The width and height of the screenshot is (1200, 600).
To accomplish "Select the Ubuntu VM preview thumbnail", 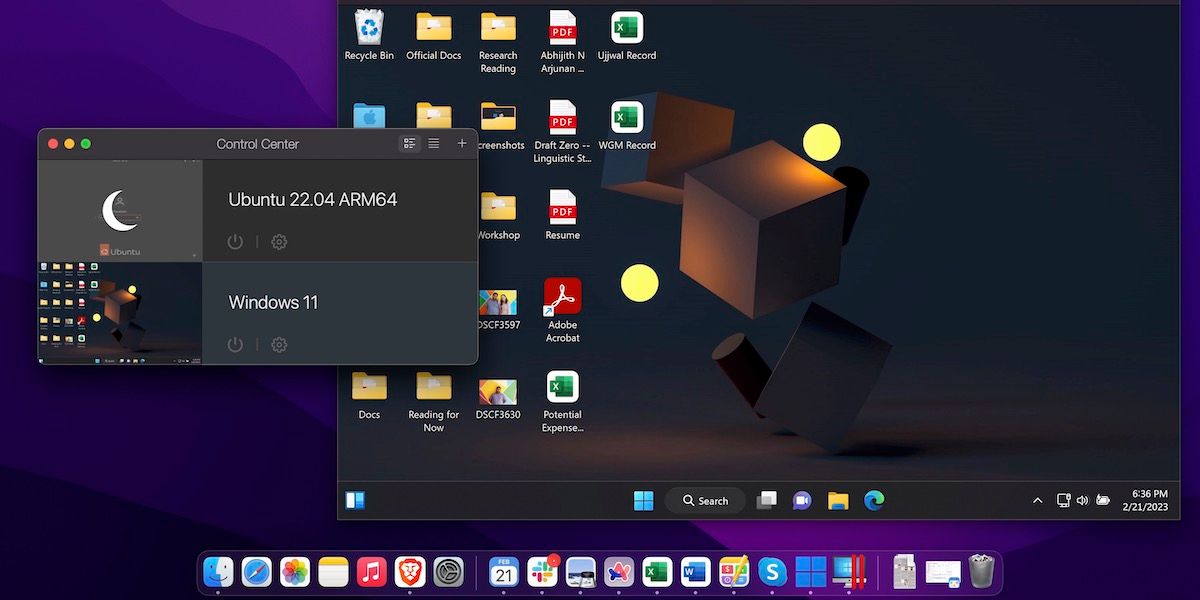I will click(x=120, y=211).
